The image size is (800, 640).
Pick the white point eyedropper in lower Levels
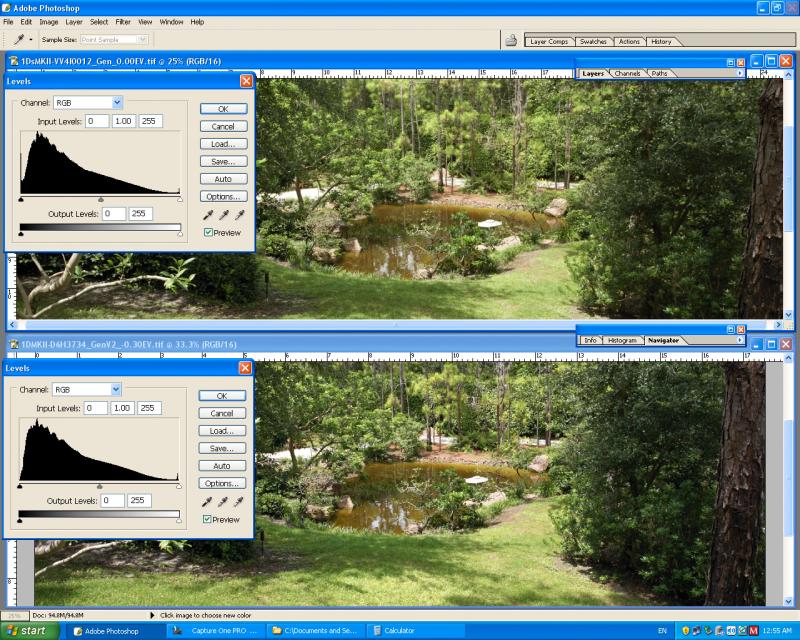(238, 502)
